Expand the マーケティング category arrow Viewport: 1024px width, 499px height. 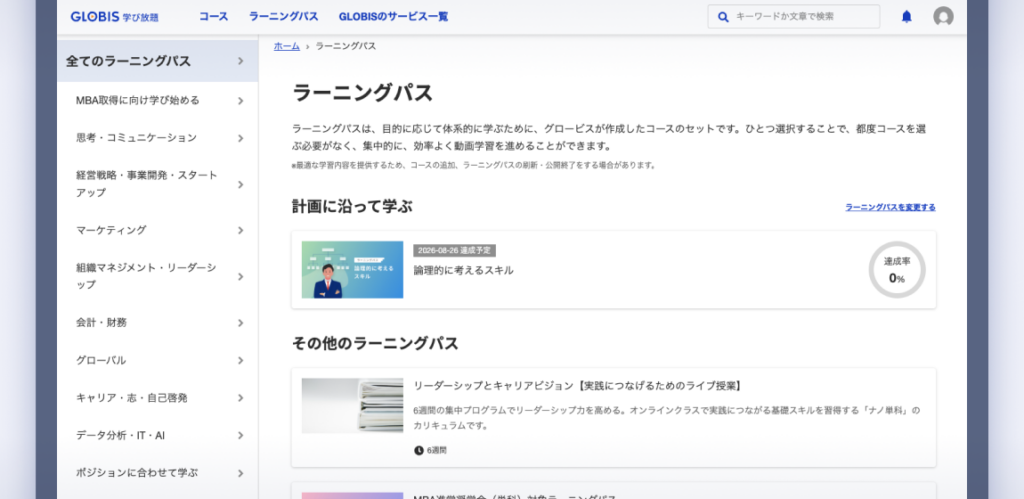(x=241, y=230)
